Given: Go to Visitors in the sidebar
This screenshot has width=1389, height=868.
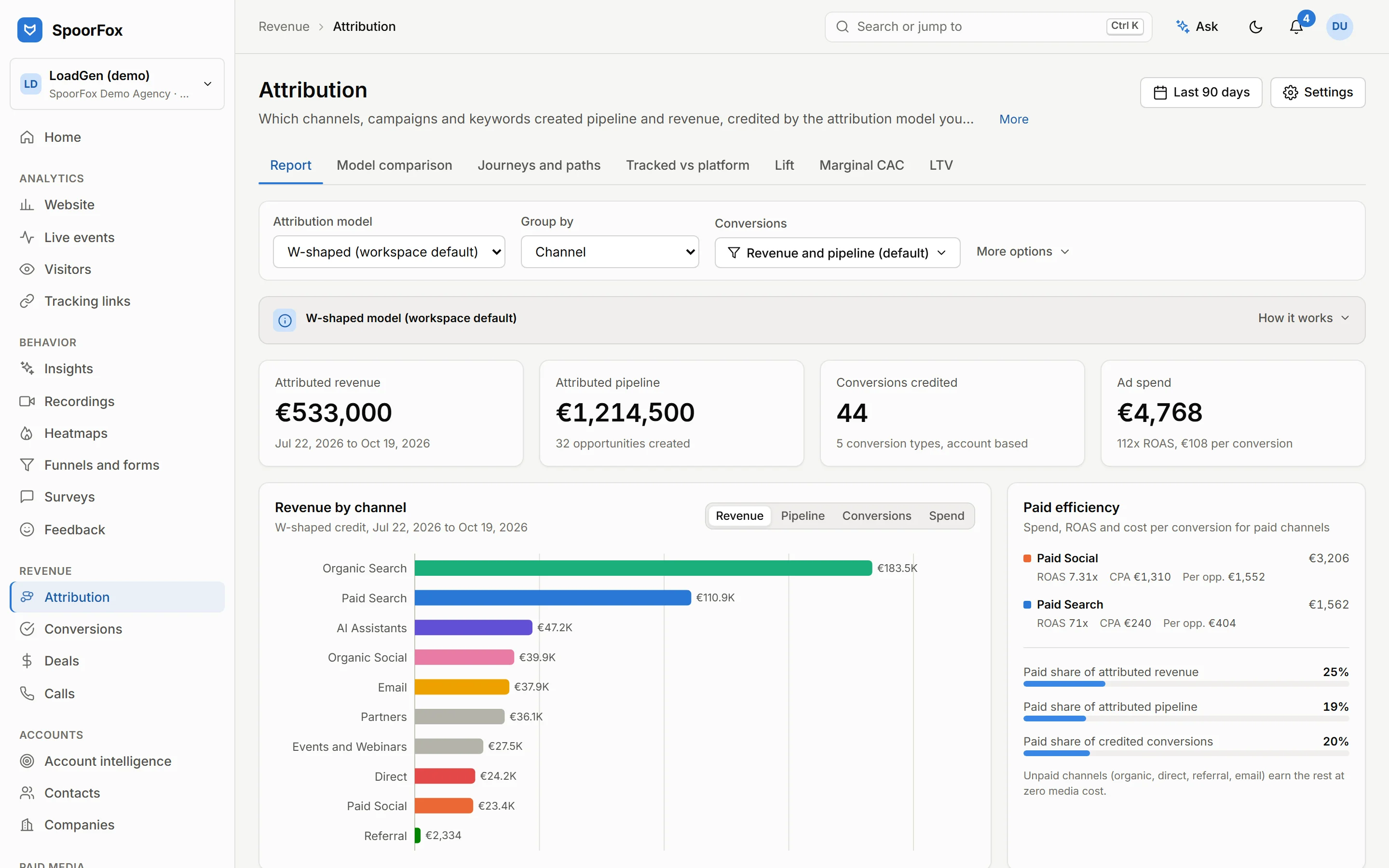Looking at the screenshot, I should click(x=117, y=269).
